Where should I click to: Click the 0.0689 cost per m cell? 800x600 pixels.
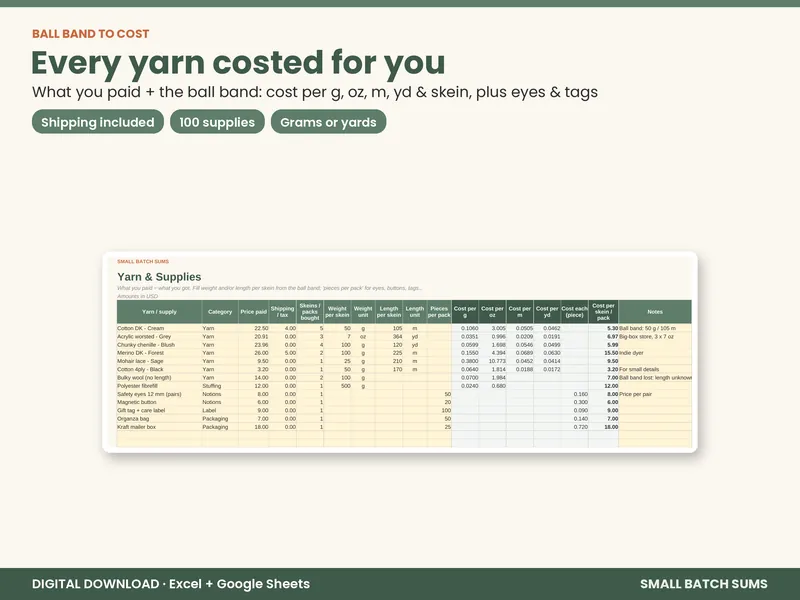pyautogui.click(x=519, y=353)
